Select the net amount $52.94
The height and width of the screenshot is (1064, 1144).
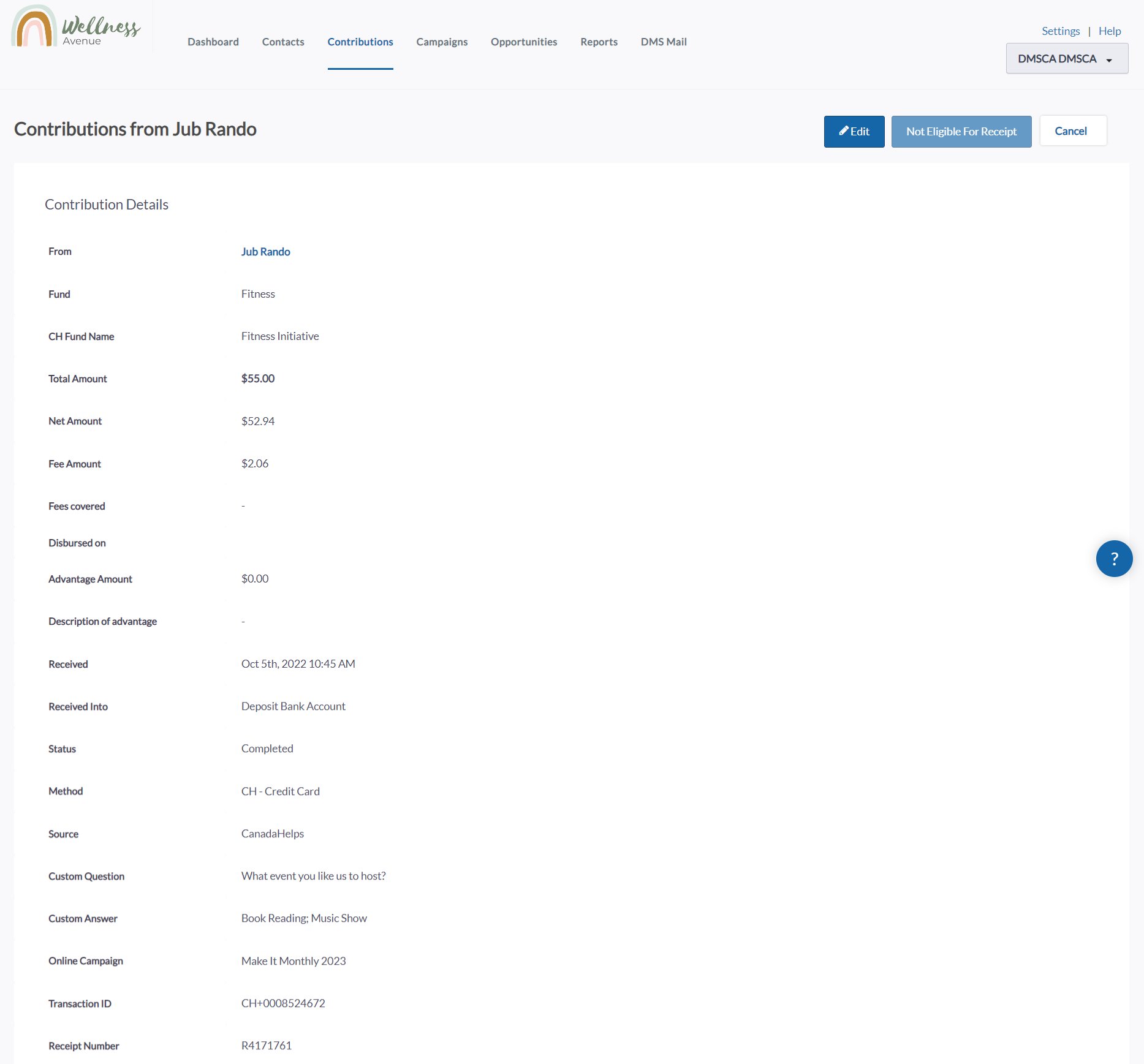tap(258, 421)
